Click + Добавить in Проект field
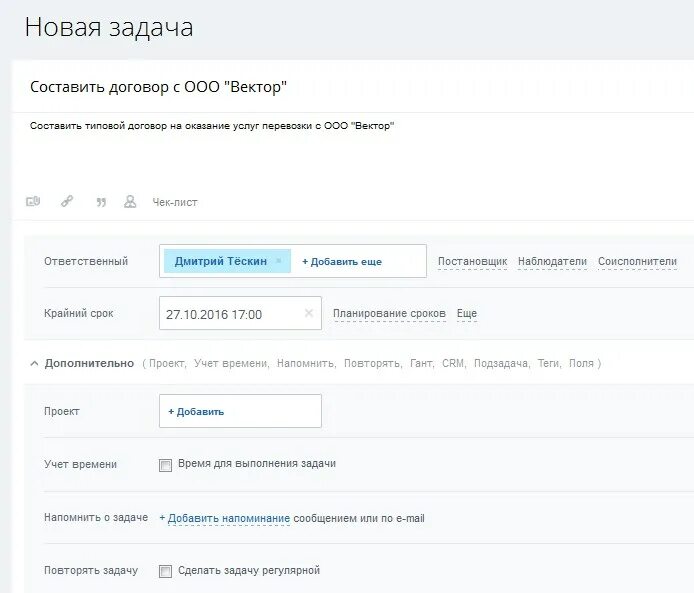This screenshot has height=593, width=694. tap(196, 412)
